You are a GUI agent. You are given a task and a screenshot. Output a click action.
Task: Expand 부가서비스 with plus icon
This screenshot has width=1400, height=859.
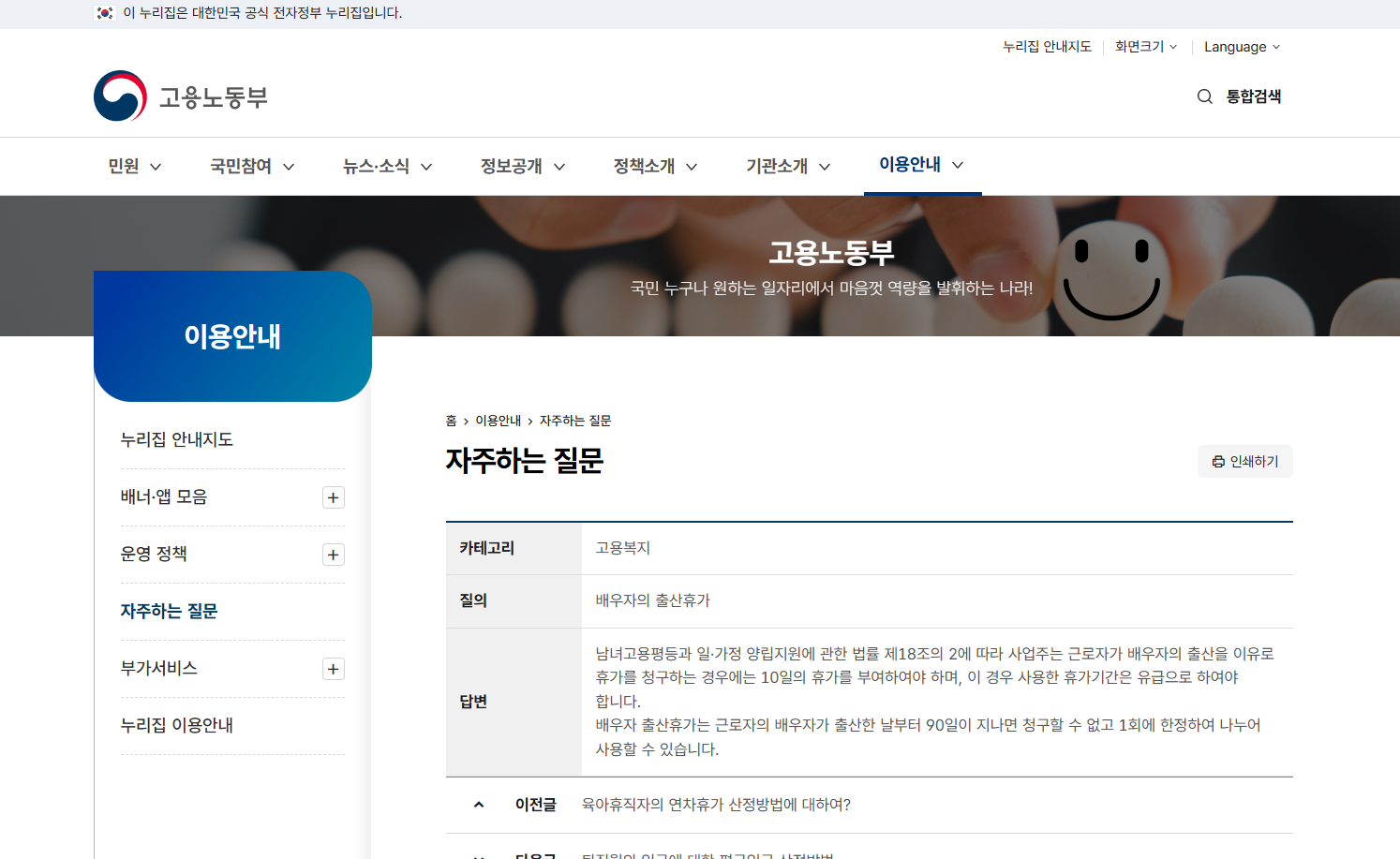point(333,669)
